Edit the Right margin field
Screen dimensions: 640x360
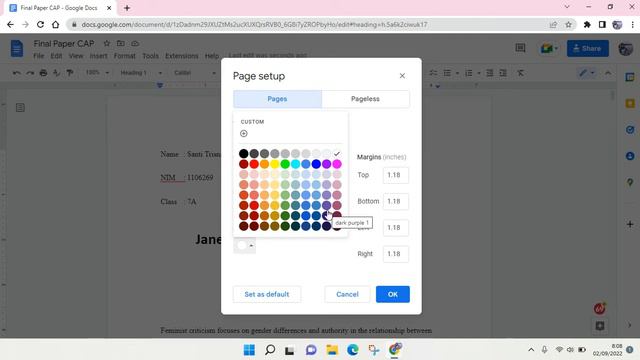click(x=396, y=253)
